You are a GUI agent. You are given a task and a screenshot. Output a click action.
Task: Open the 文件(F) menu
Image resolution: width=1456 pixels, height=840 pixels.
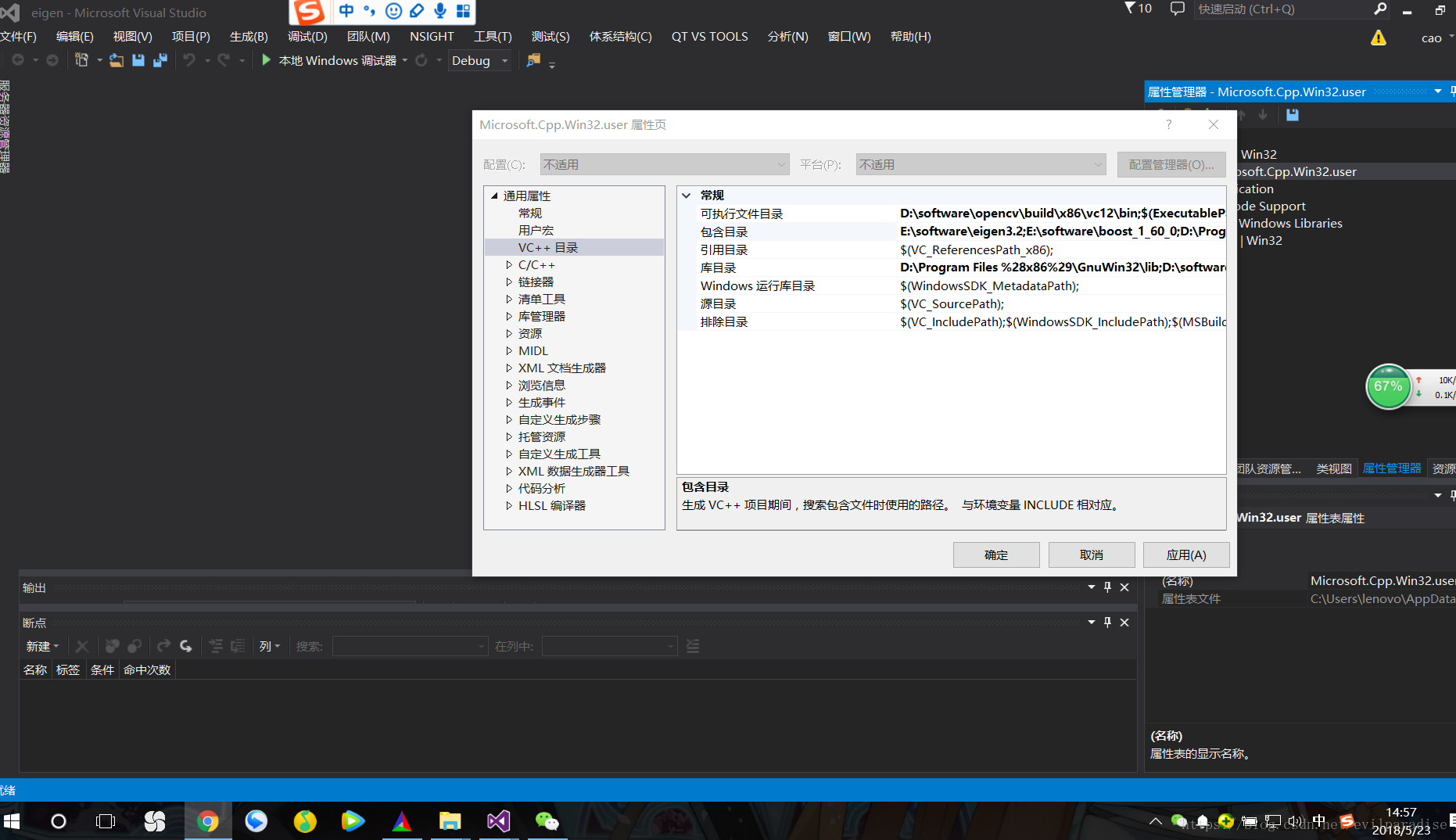click(19, 37)
